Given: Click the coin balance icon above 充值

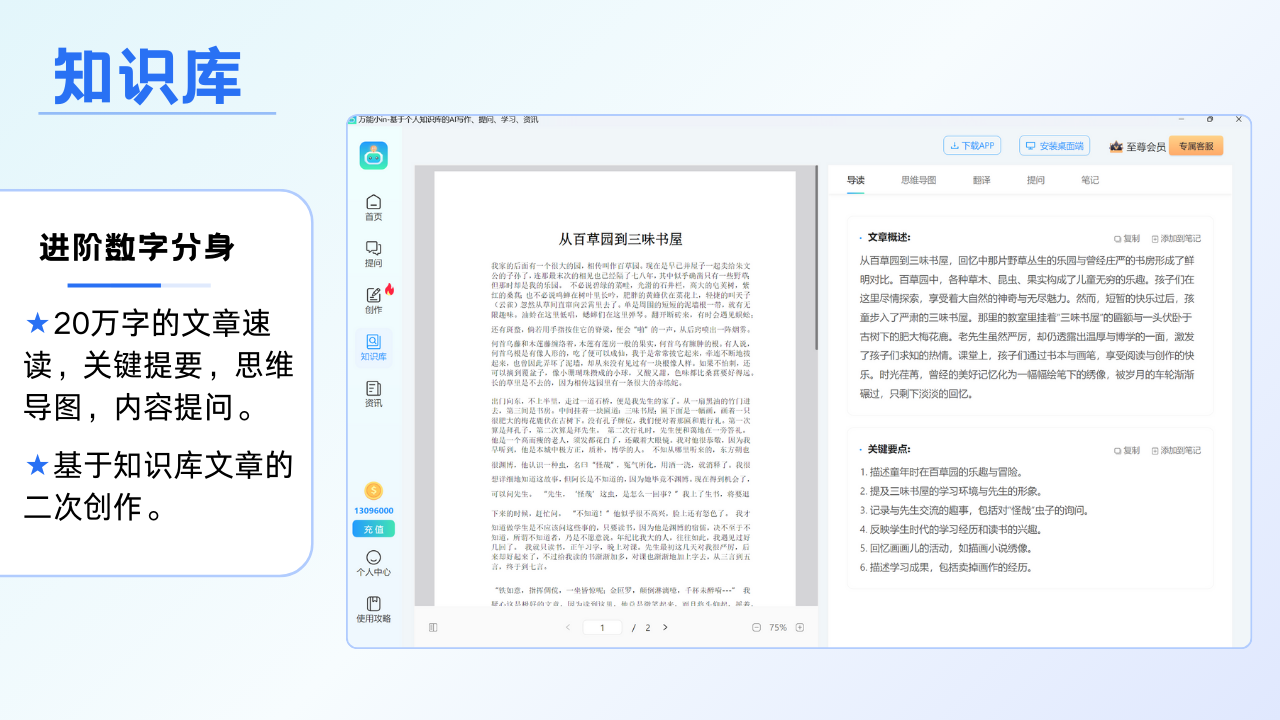Looking at the screenshot, I should 374,491.
